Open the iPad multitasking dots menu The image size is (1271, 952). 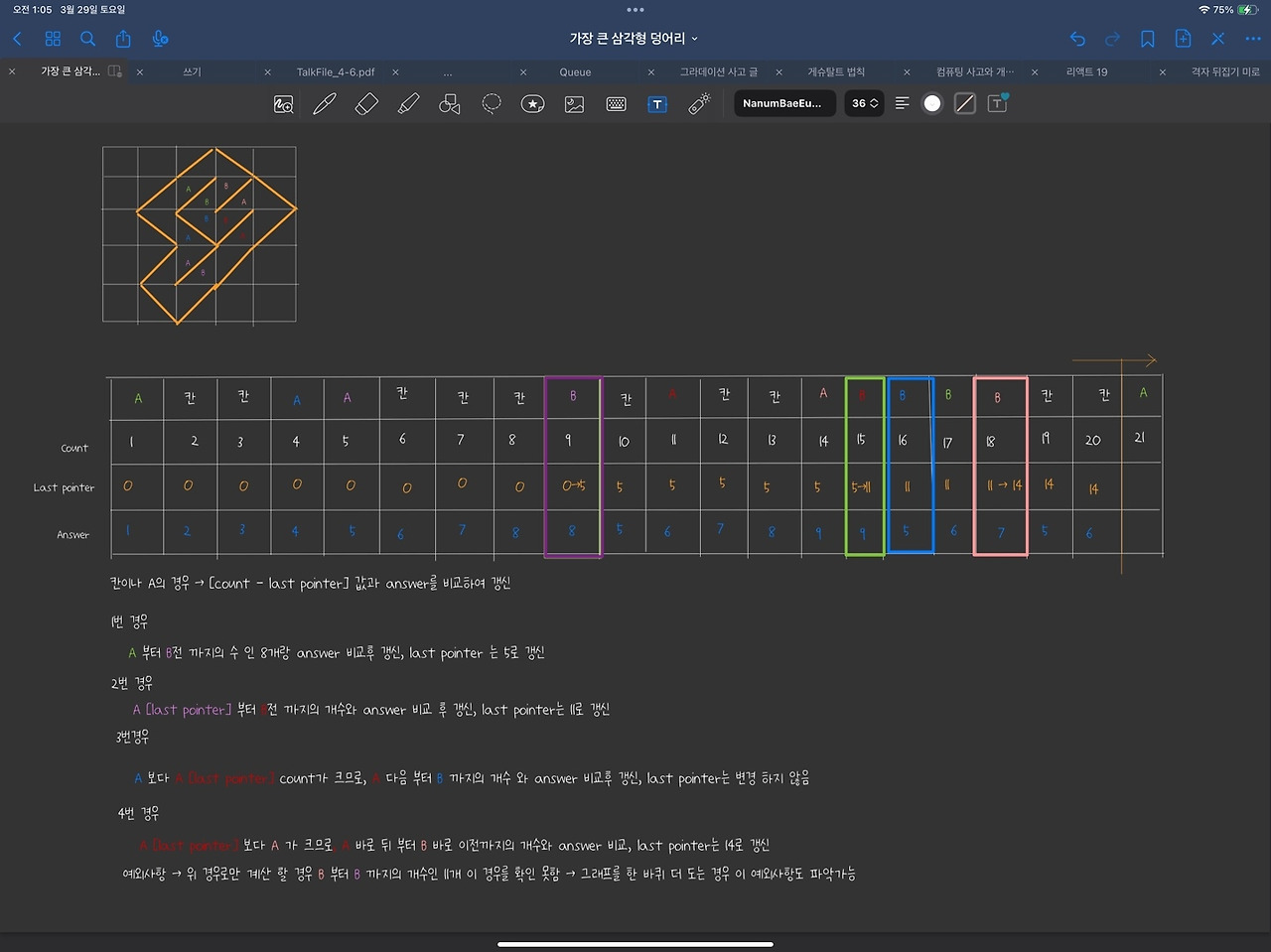click(635, 10)
